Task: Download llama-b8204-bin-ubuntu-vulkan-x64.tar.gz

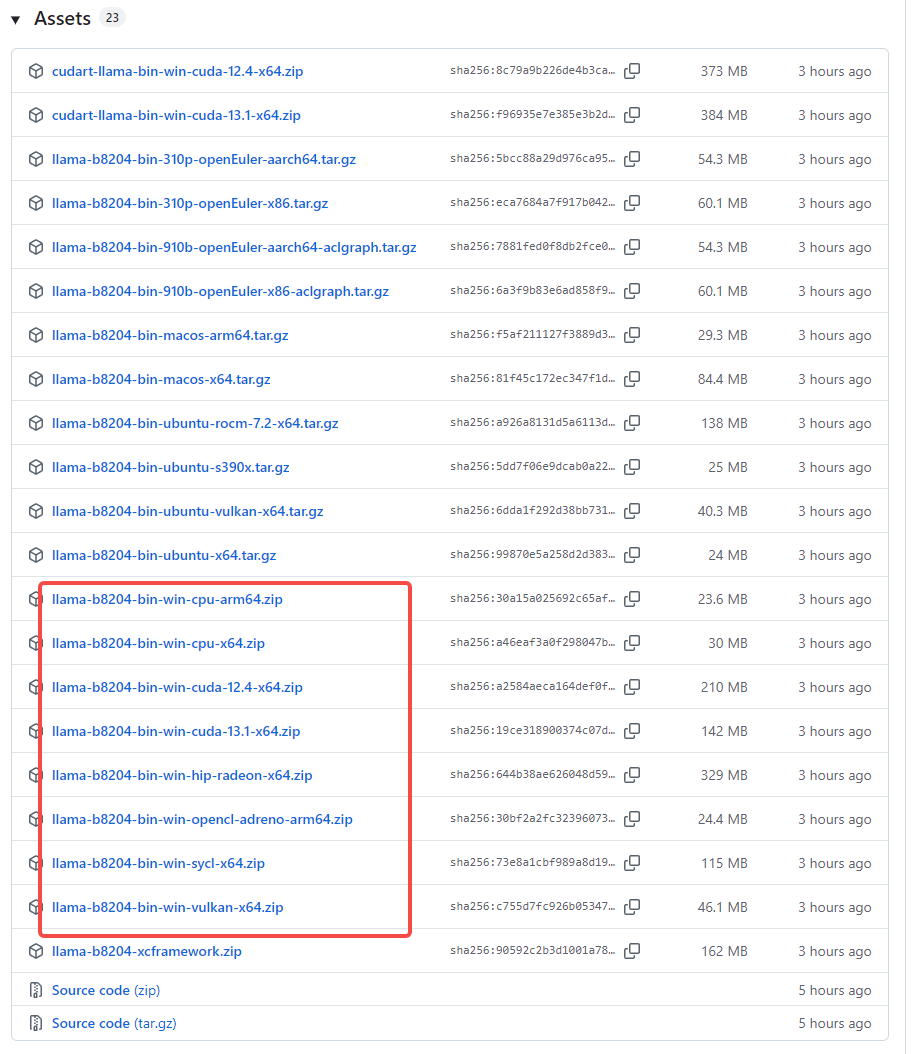Action: click(x=187, y=511)
